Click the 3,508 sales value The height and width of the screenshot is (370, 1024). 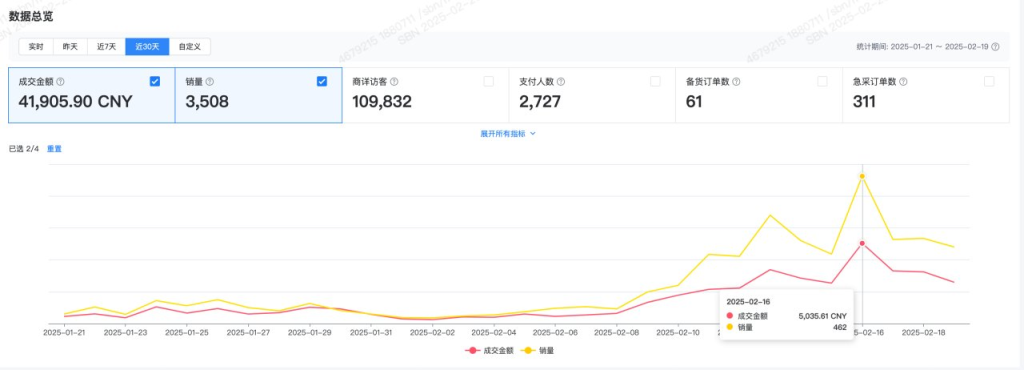[x=207, y=102]
